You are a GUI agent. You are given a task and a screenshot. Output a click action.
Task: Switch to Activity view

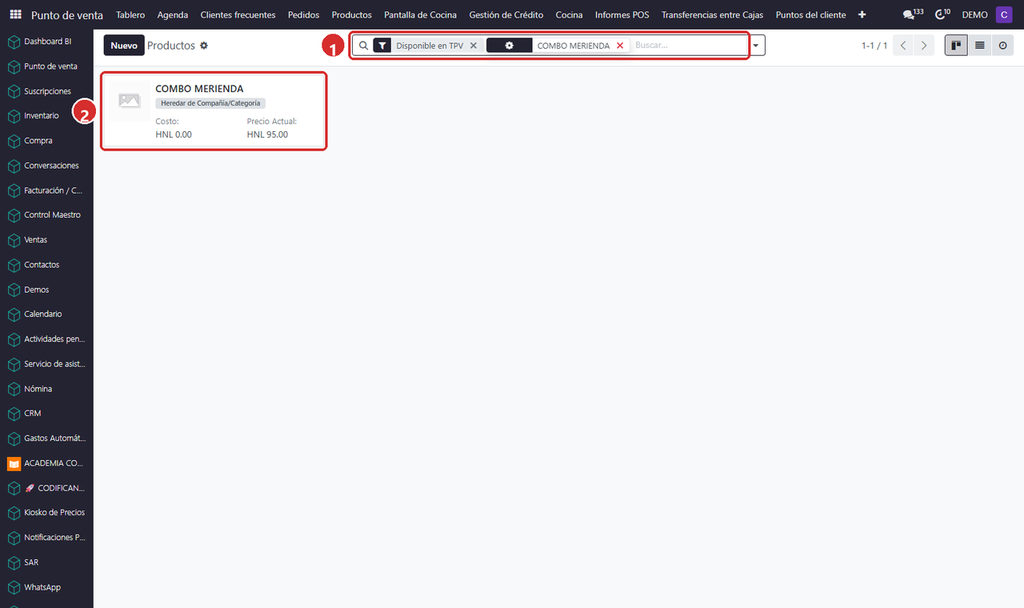[x=1002, y=46]
